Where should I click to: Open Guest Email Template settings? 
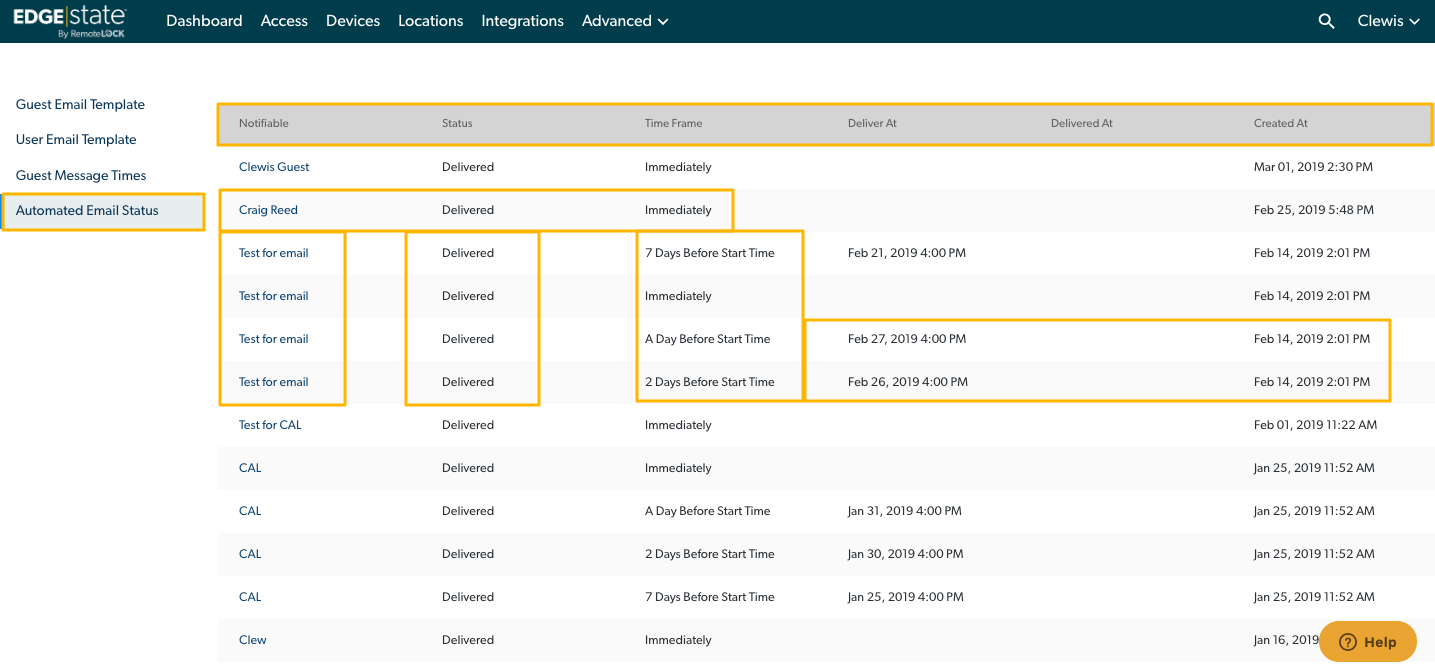pos(80,105)
